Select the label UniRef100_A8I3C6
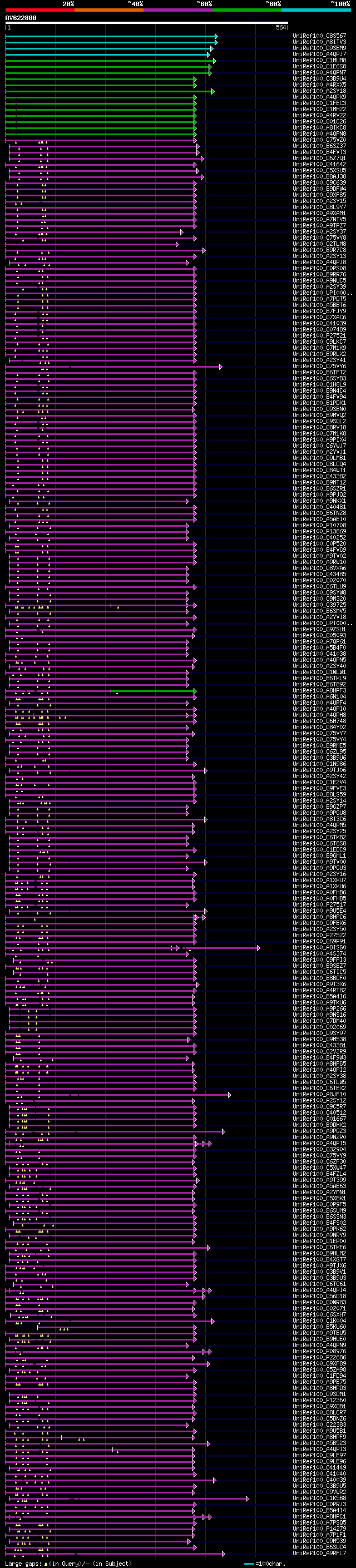Image resolution: width=356 pixels, height=1568 pixels. pyautogui.click(x=319, y=819)
